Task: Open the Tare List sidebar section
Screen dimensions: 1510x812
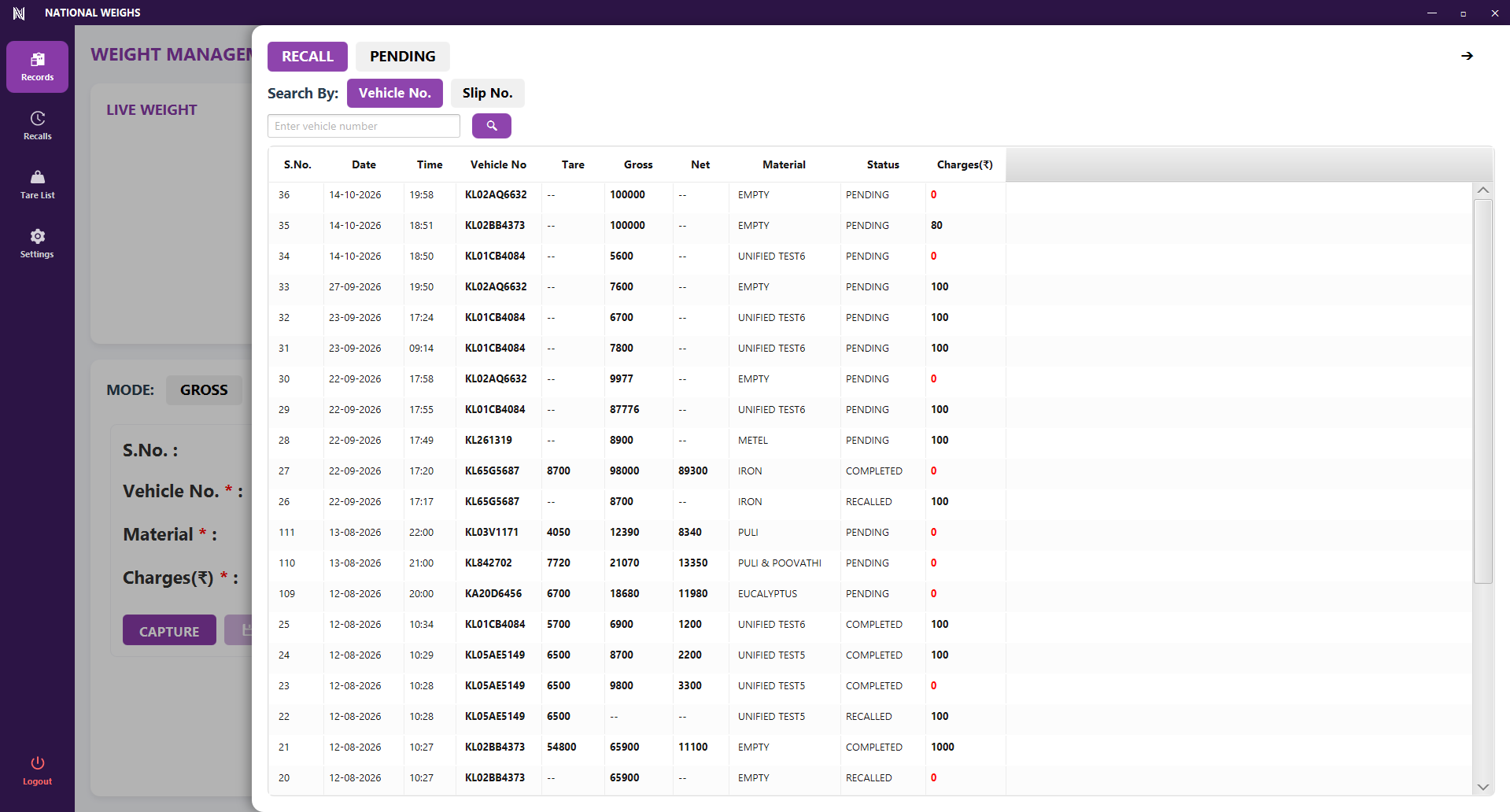Action: (37, 185)
